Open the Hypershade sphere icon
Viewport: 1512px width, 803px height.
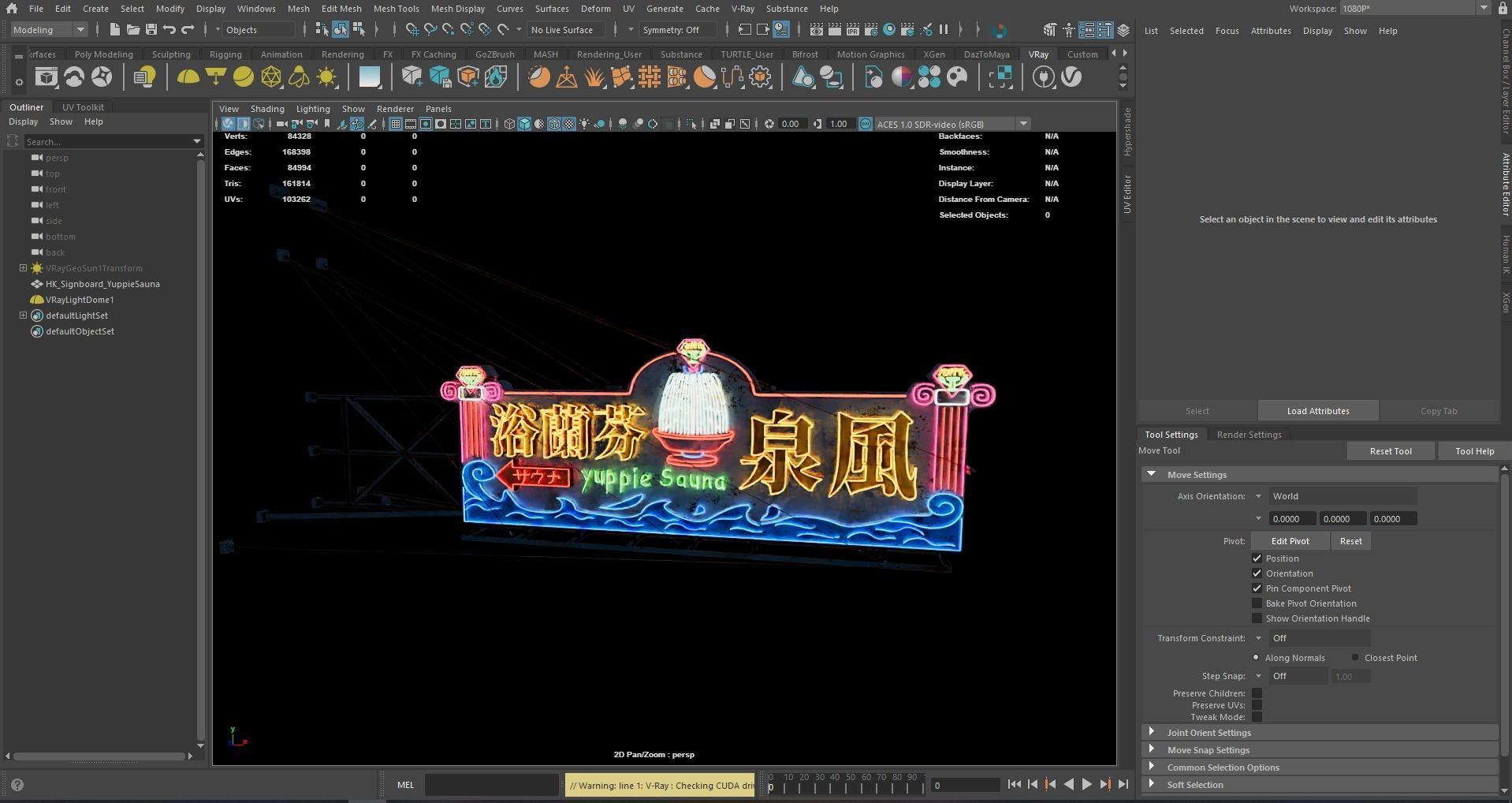tap(889, 30)
